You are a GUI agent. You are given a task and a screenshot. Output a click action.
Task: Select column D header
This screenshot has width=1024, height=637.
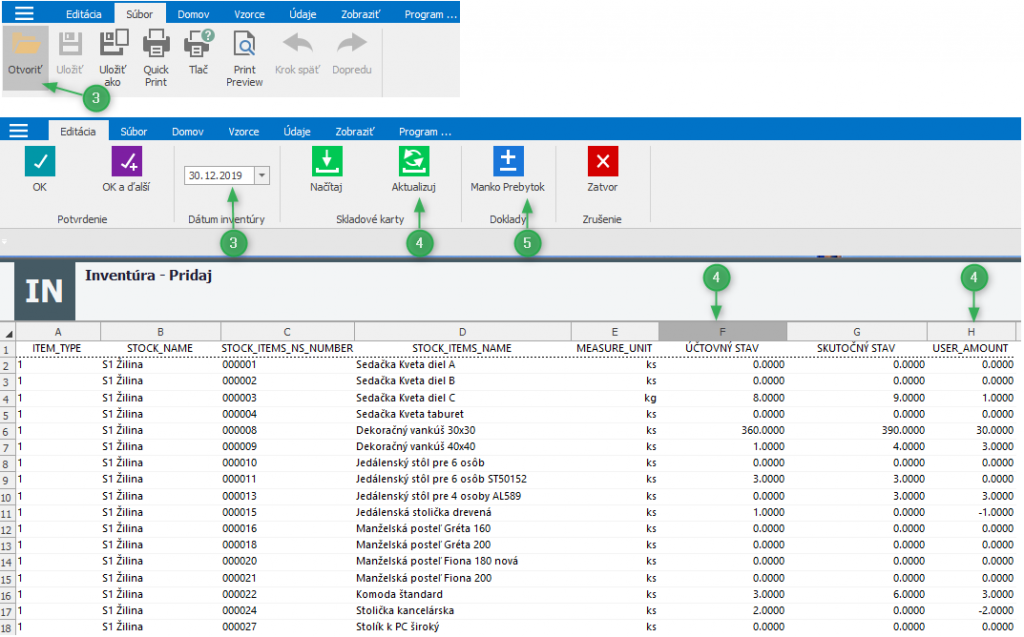[462, 331]
